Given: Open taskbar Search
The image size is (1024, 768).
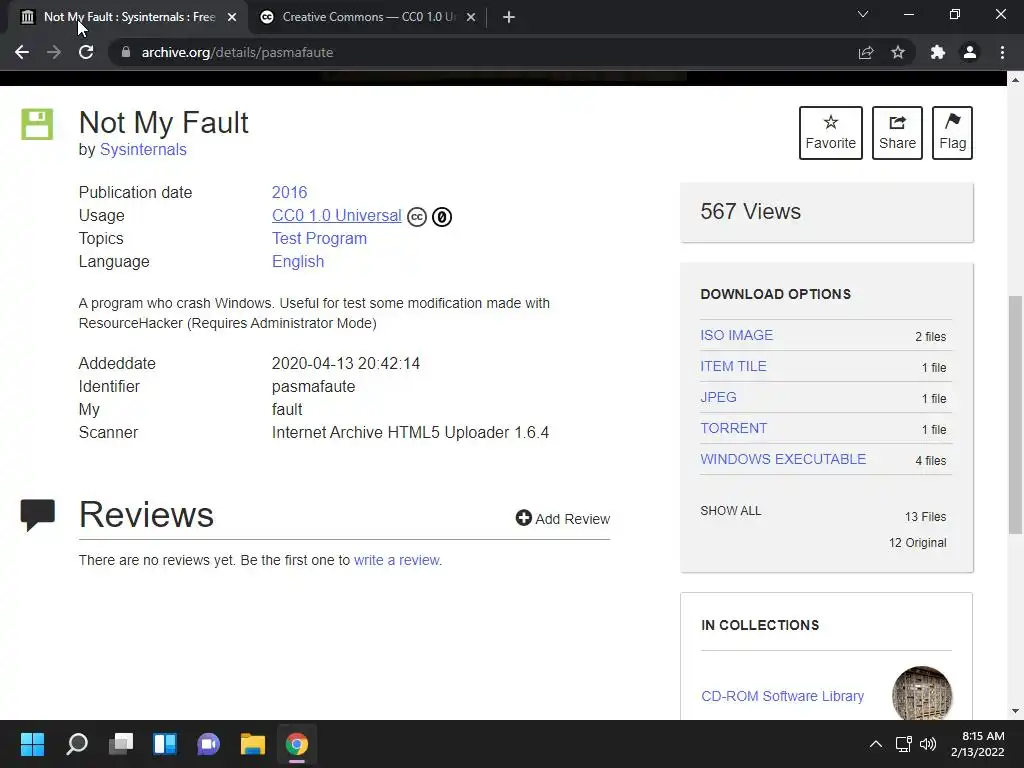Looking at the screenshot, I should pos(76,744).
